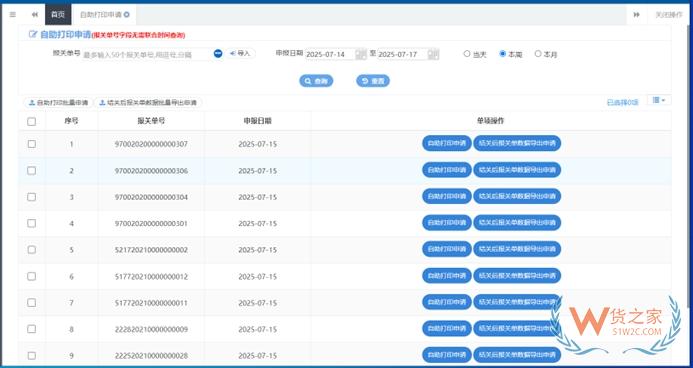Image resolution: width=693 pixels, height=368 pixels.
Task: Click 自助打印申请 button in row 6
Action: [x=447, y=276]
